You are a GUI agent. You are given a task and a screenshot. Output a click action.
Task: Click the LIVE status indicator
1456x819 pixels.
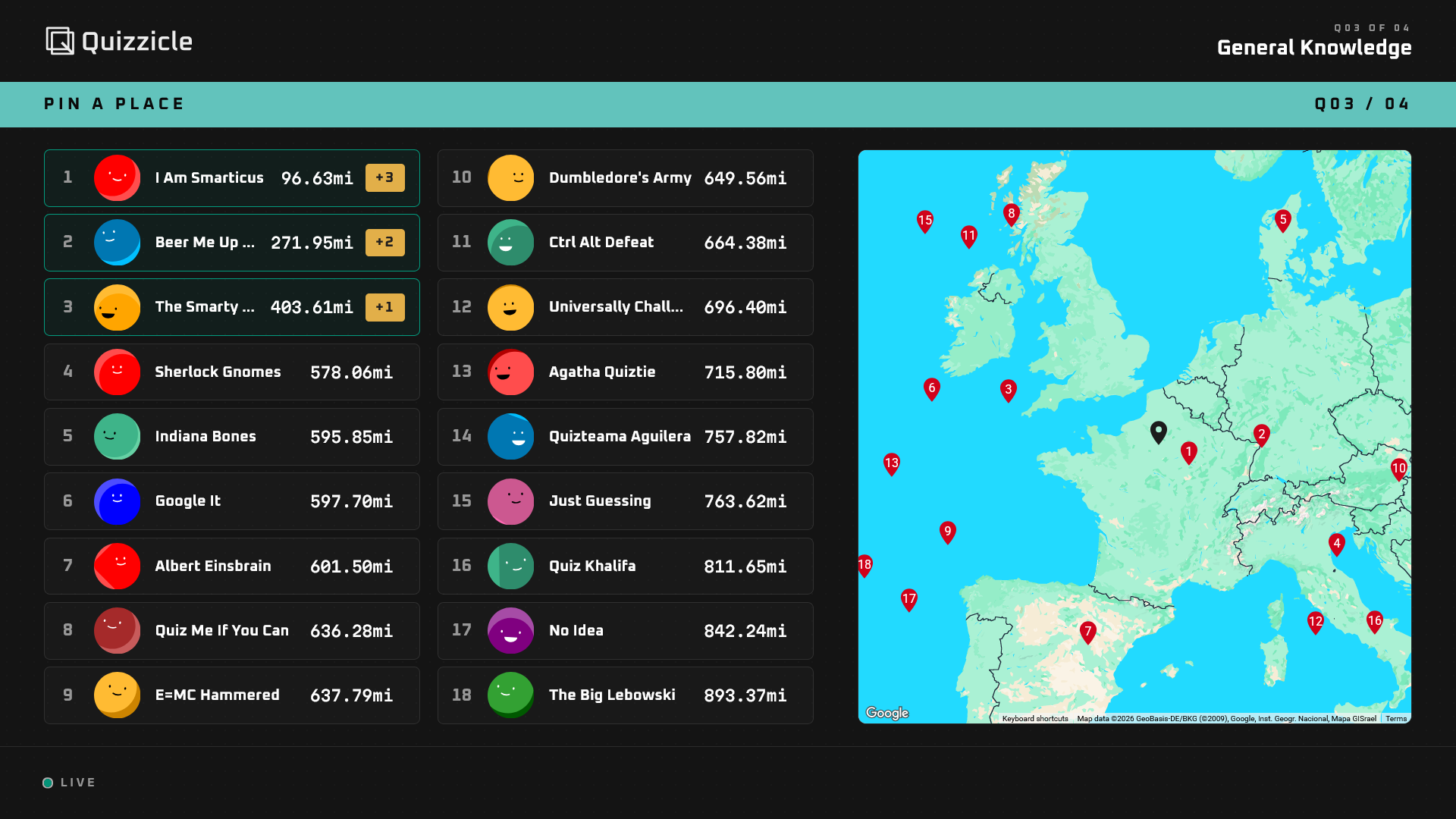point(69,783)
